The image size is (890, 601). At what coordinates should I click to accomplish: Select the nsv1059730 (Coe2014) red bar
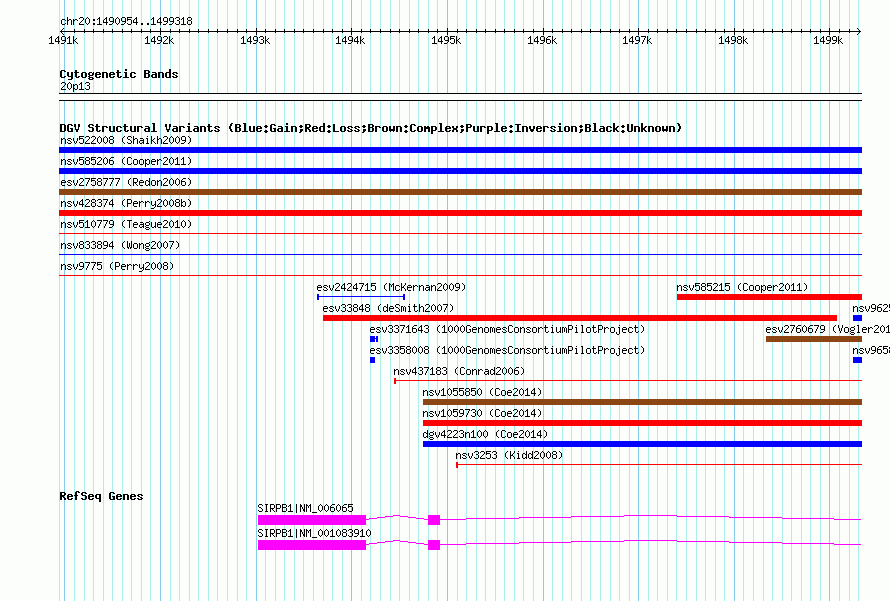643,423
